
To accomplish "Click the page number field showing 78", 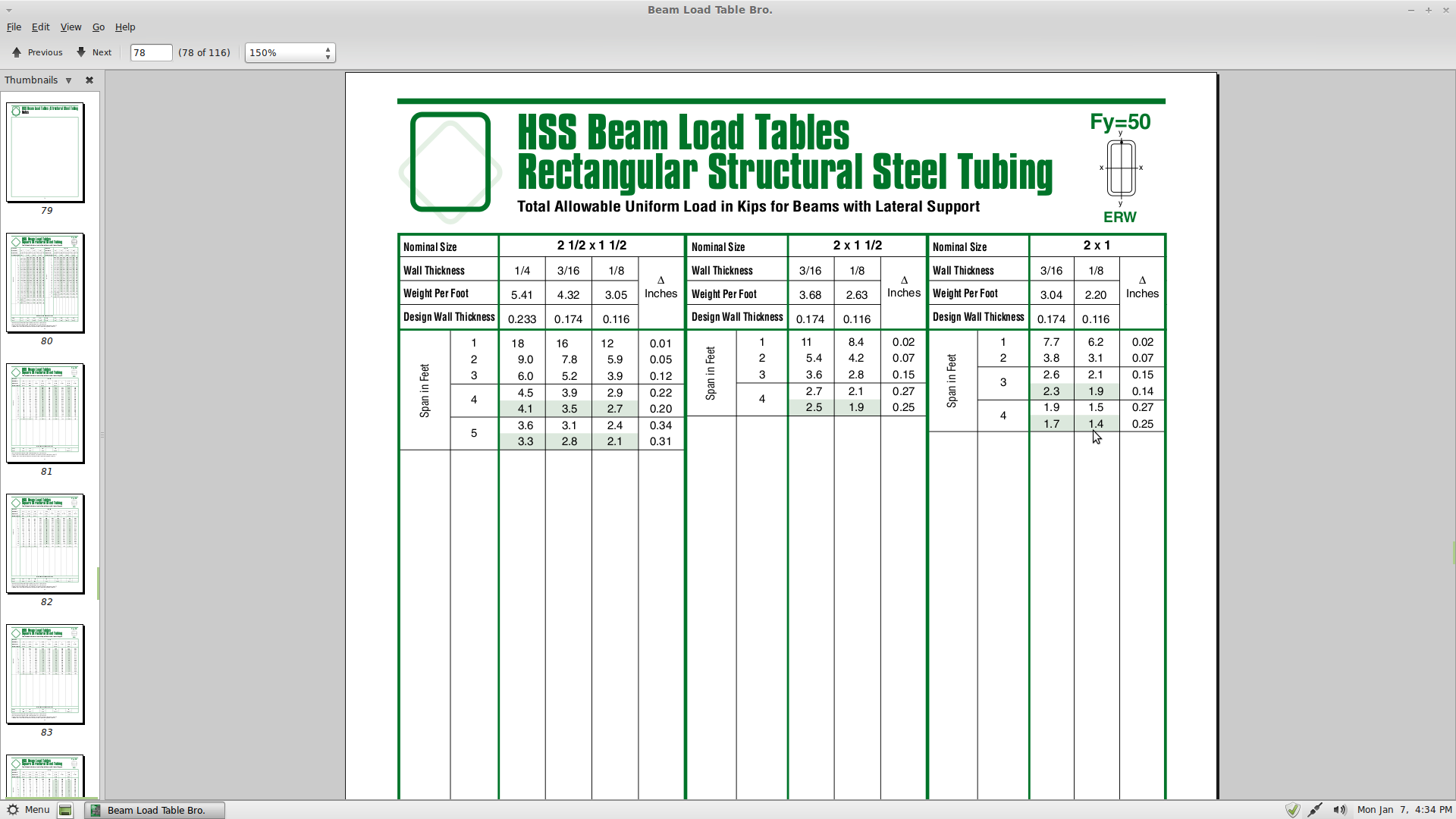I will pyautogui.click(x=151, y=52).
